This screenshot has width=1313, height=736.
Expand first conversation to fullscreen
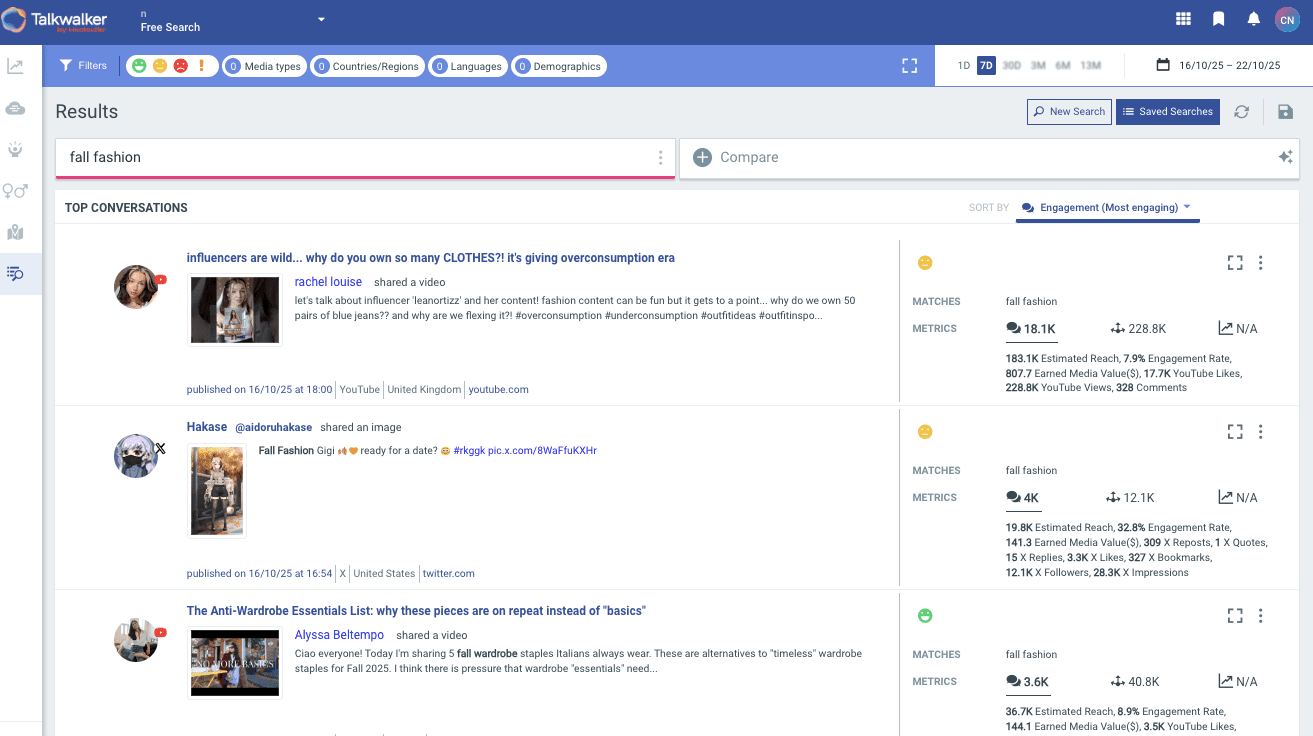click(x=1235, y=263)
